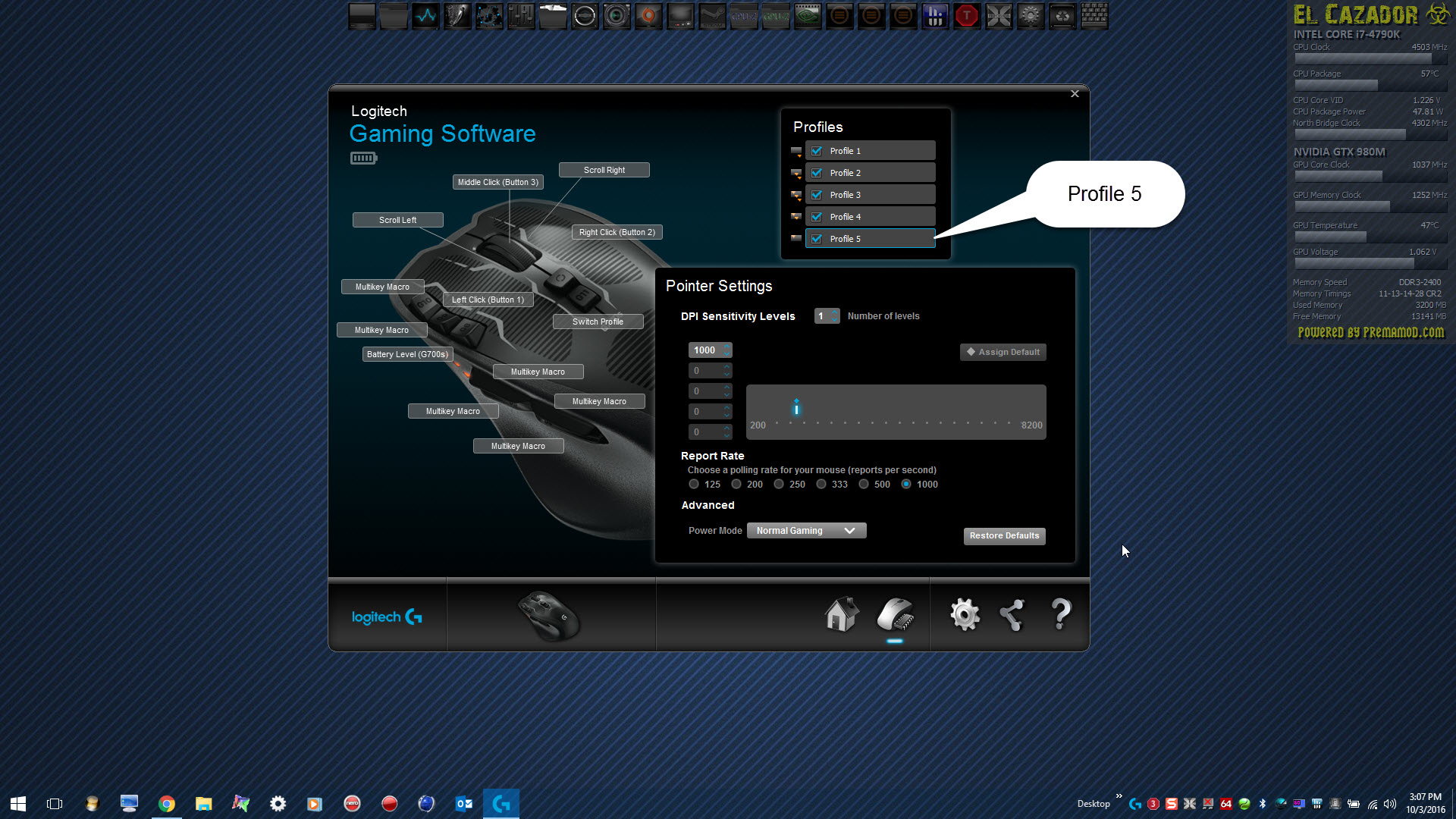The width and height of the screenshot is (1456, 819).
Task: Click the share icon in bottom bar
Action: pos(1012,614)
